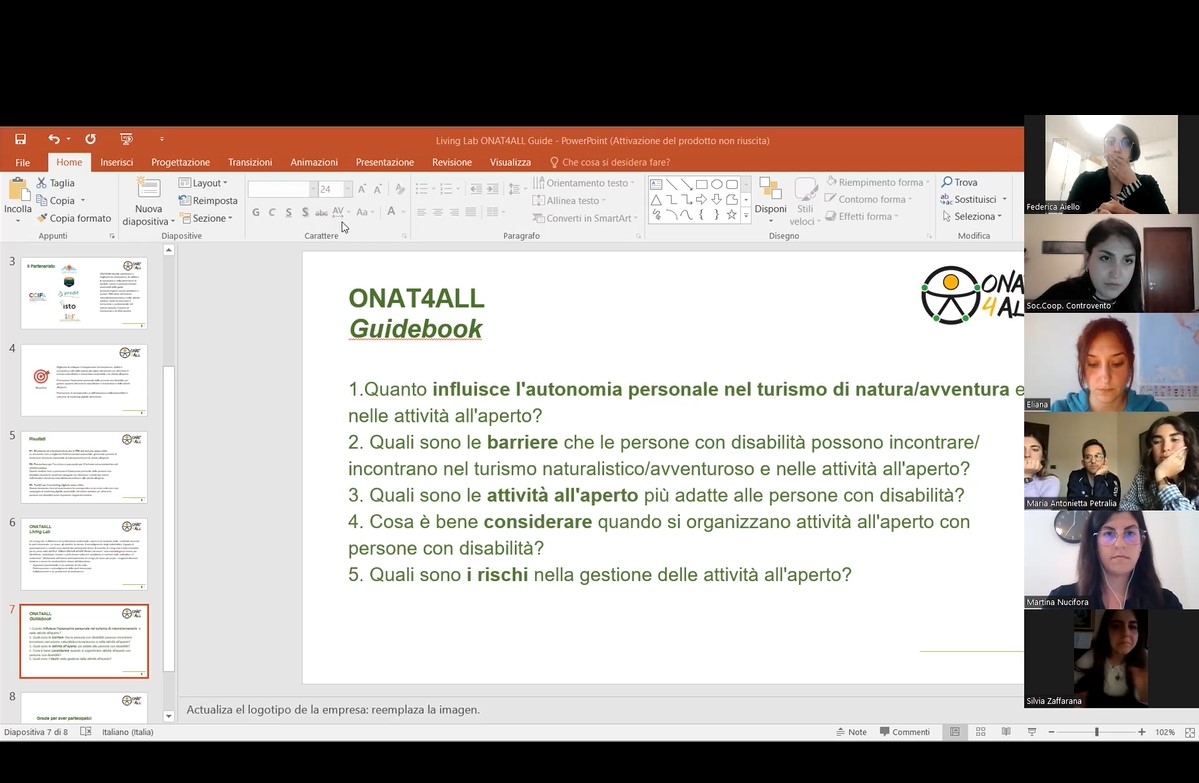
Task: Toggle strikethrough (abc) formatting
Action: pos(321,212)
